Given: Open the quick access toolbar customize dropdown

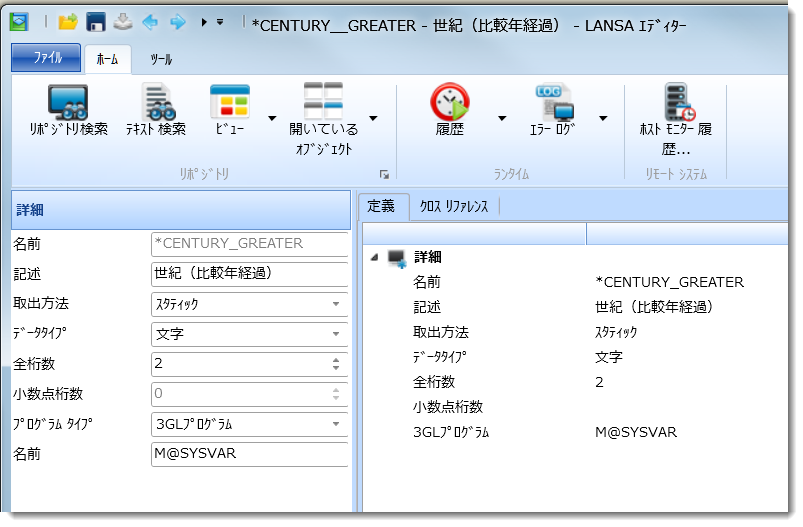Looking at the screenshot, I should [x=220, y=22].
